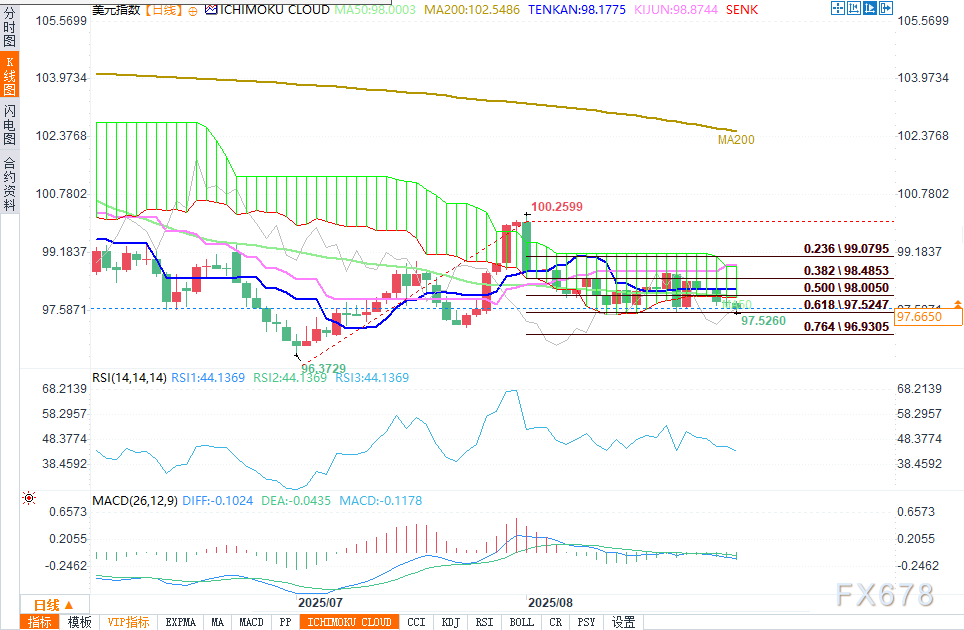This screenshot has width=964, height=630.
Task: Click the red gear icon beside RSI panel
Action: 29,497
